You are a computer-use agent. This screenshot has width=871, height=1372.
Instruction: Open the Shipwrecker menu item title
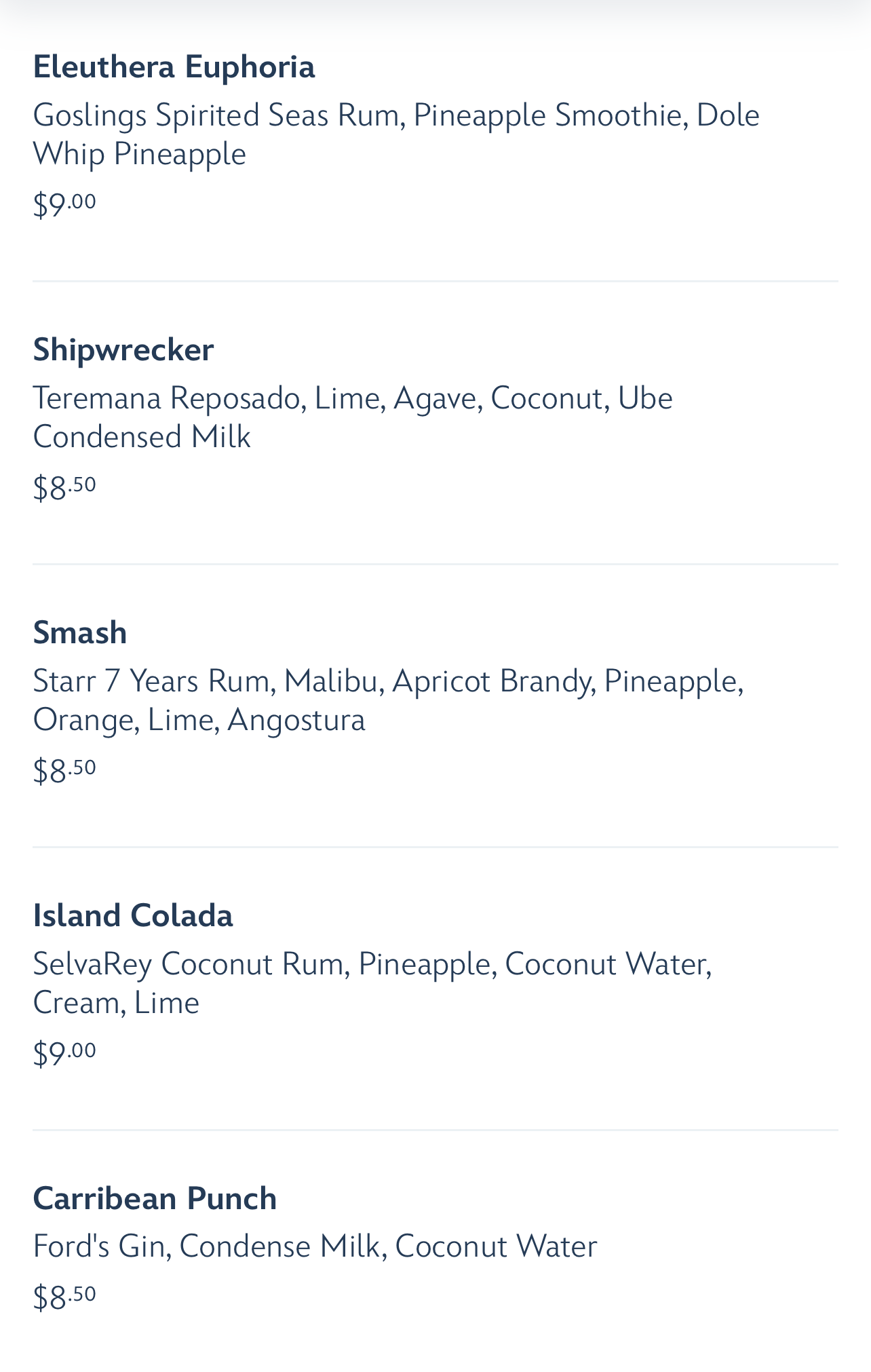pos(123,350)
